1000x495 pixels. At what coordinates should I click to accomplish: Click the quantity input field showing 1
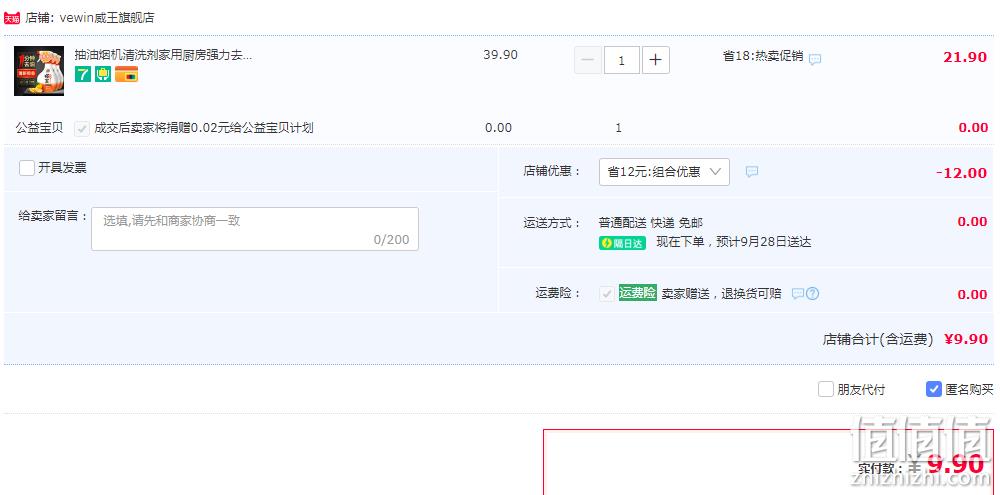pos(622,61)
